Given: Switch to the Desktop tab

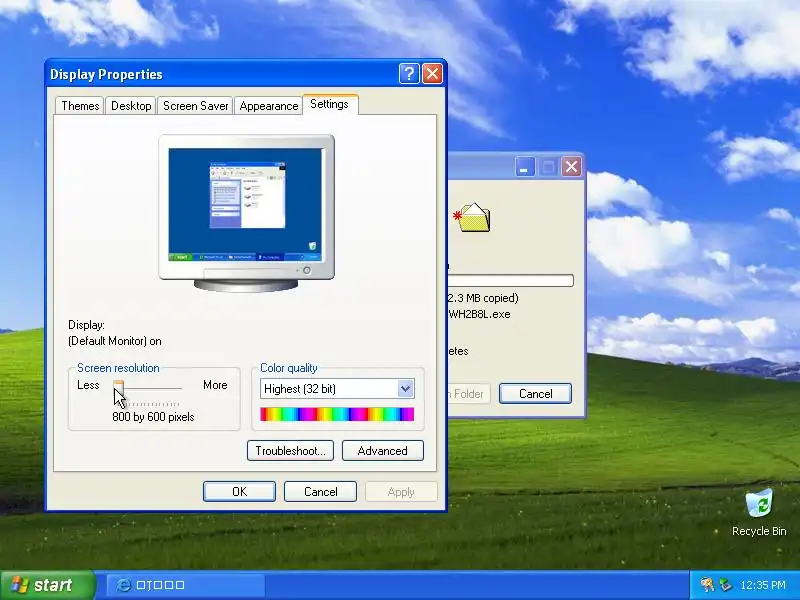Looking at the screenshot, I should coord(131,106).
